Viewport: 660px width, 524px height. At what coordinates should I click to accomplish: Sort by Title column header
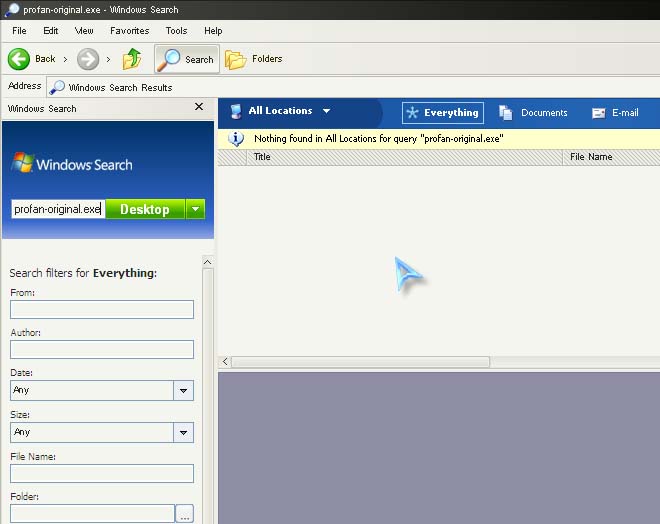(x=404, y=157)
